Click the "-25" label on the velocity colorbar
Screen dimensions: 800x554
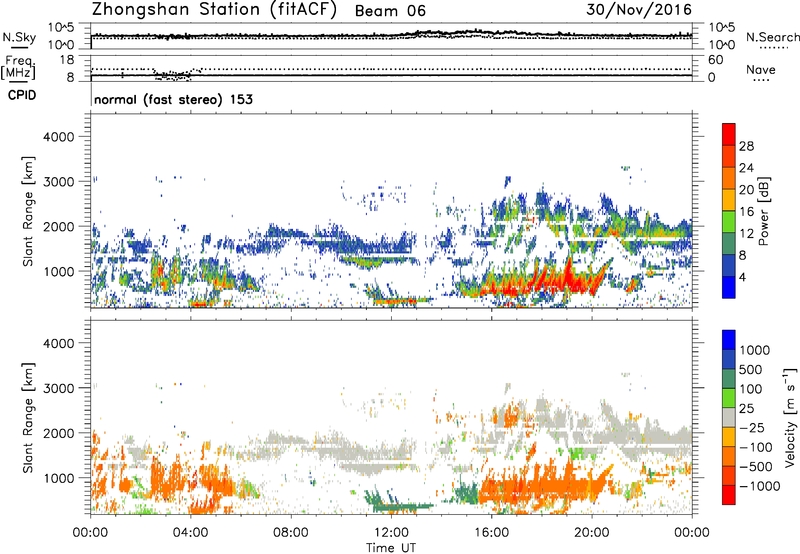coord(751,428)
